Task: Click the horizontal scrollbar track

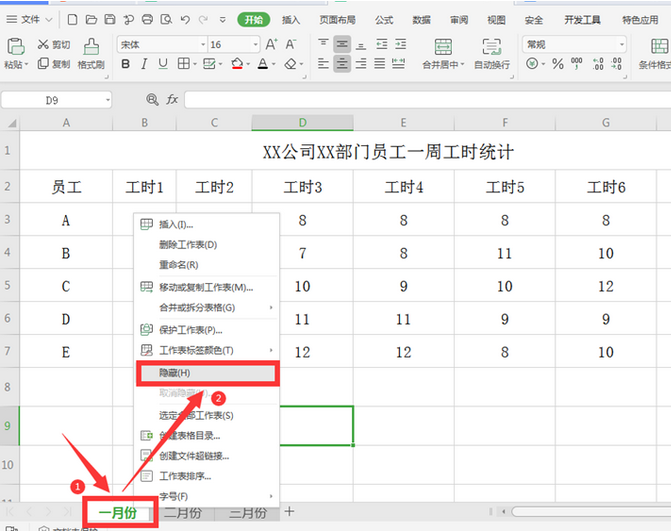Action: [591, 511]
